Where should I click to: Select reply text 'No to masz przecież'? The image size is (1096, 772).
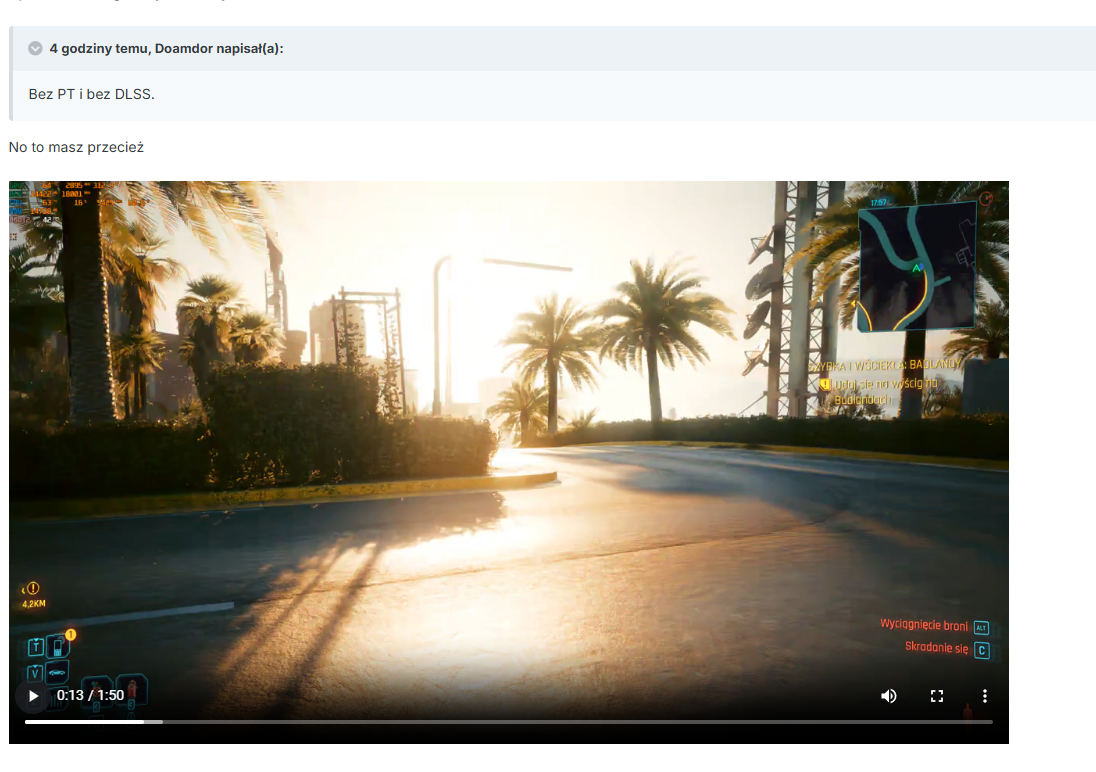click(x=76, y=147)
